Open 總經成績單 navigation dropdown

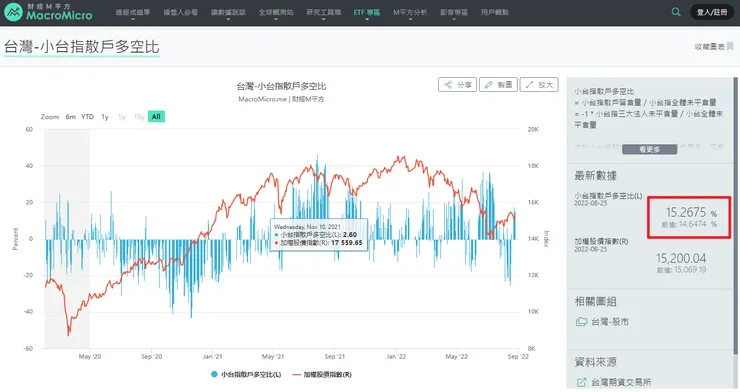pyautogui.click(x=133, y=13)
